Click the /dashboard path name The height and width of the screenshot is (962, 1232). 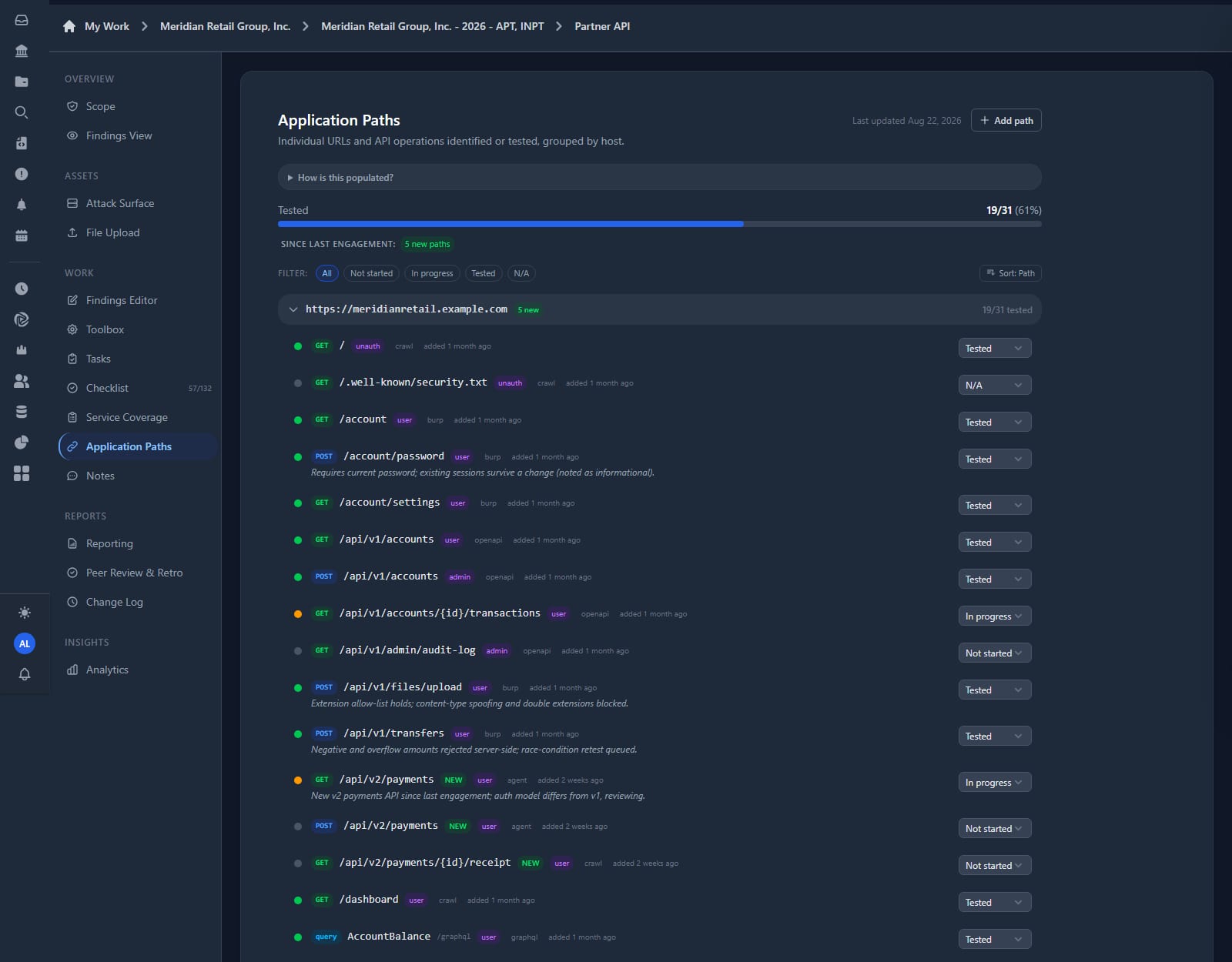click(369, 899)
